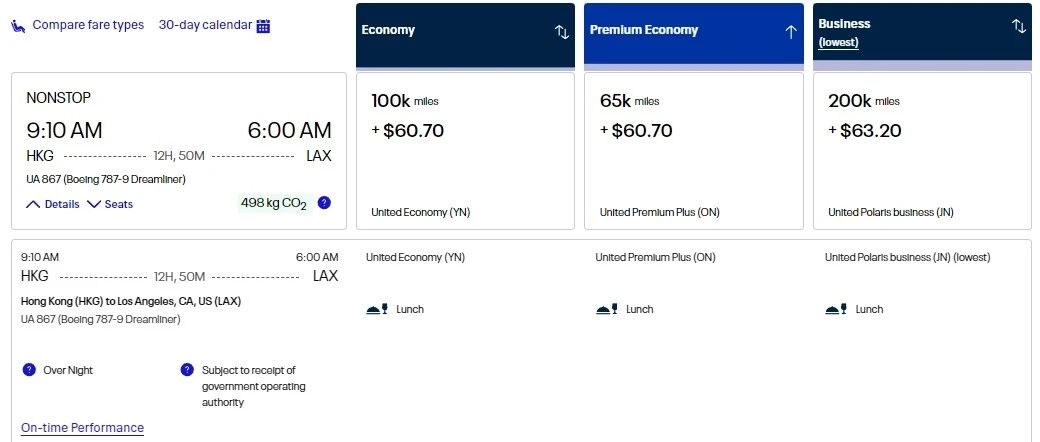Sort by Economy fare arrows

click(561, 31)
